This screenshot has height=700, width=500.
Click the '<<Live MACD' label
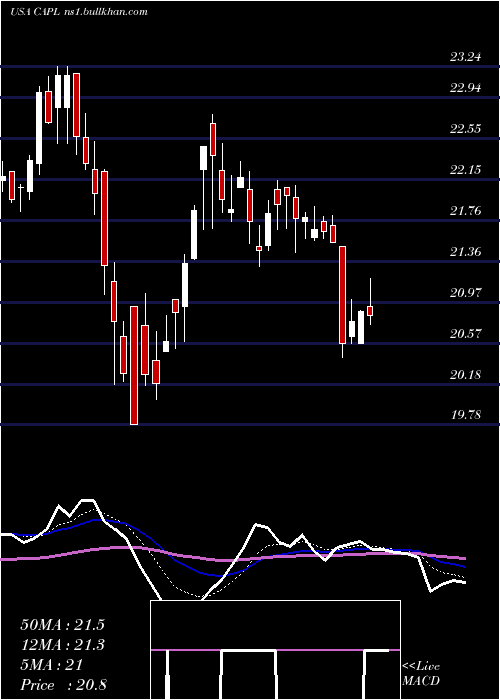[421, 674]
